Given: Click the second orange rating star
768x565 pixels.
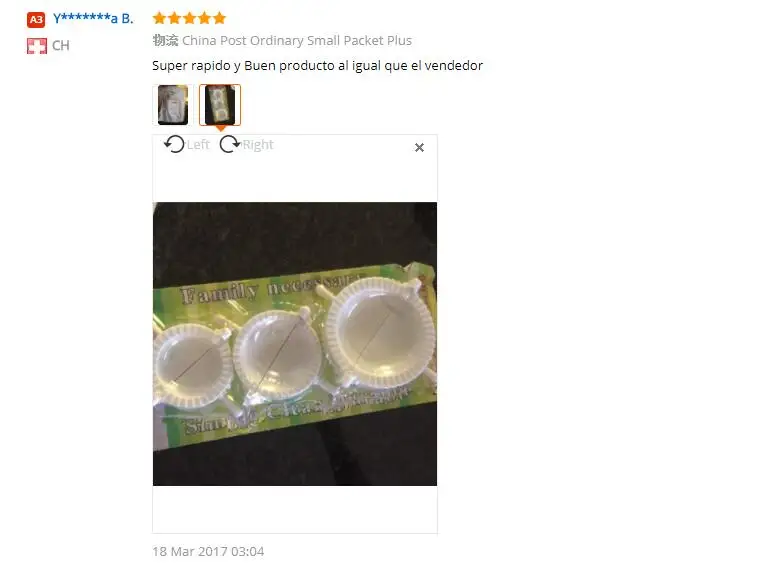Looking at the screenshot, I should 174,19.
